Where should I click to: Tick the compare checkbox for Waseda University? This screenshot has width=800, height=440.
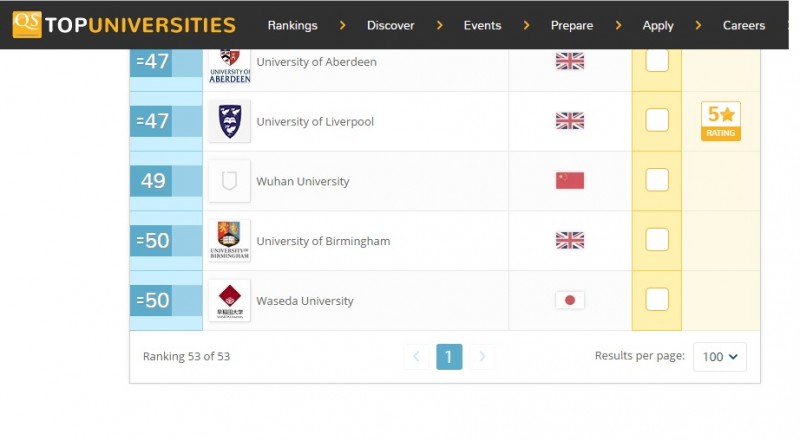click(x=657, y=299)
